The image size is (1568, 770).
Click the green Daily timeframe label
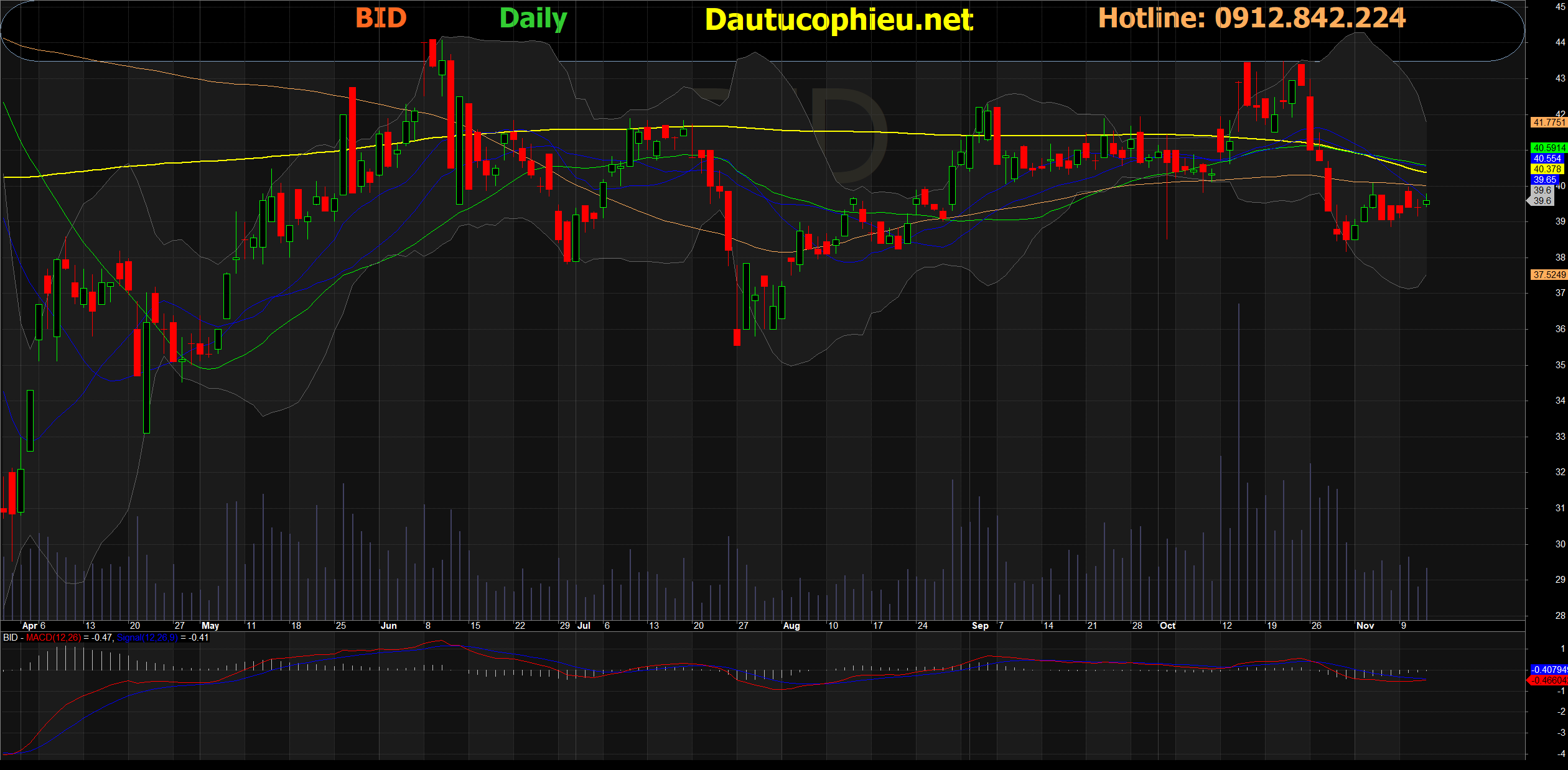click(533, 19)
